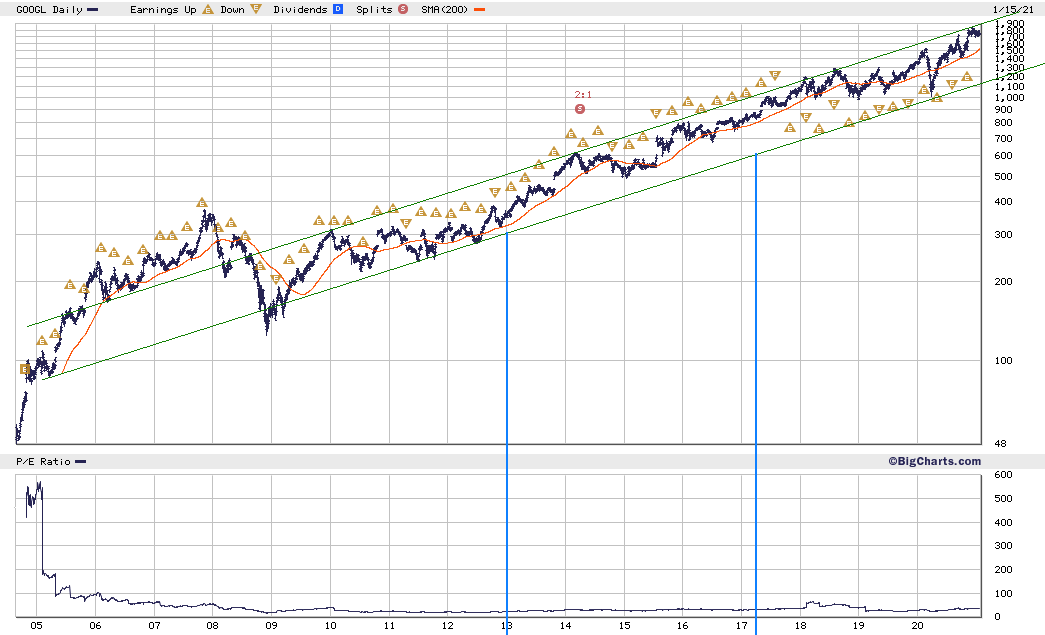Click the blue Dividends D icon in legend

pyautogui.click(x=338, y=9)
